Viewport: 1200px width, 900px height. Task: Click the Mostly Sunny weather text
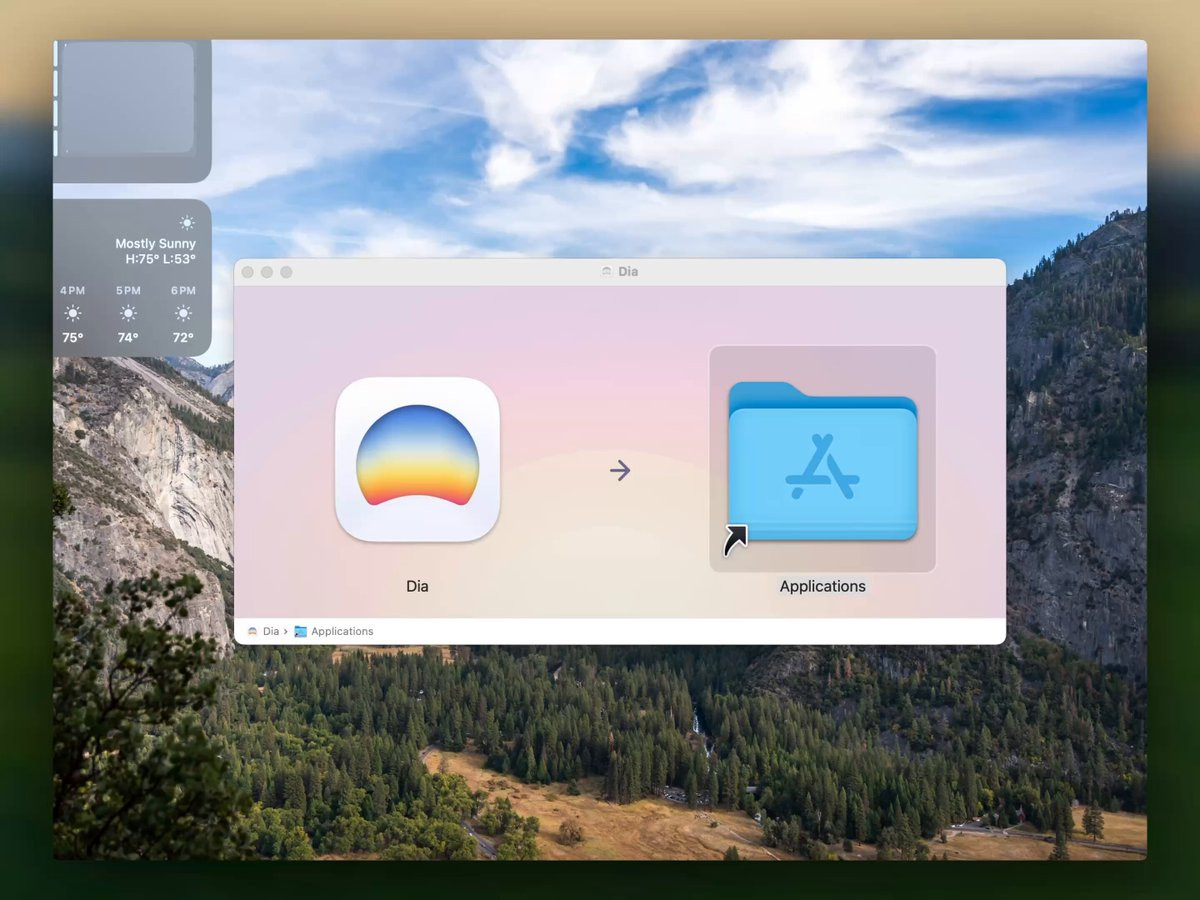click(155, 243)
